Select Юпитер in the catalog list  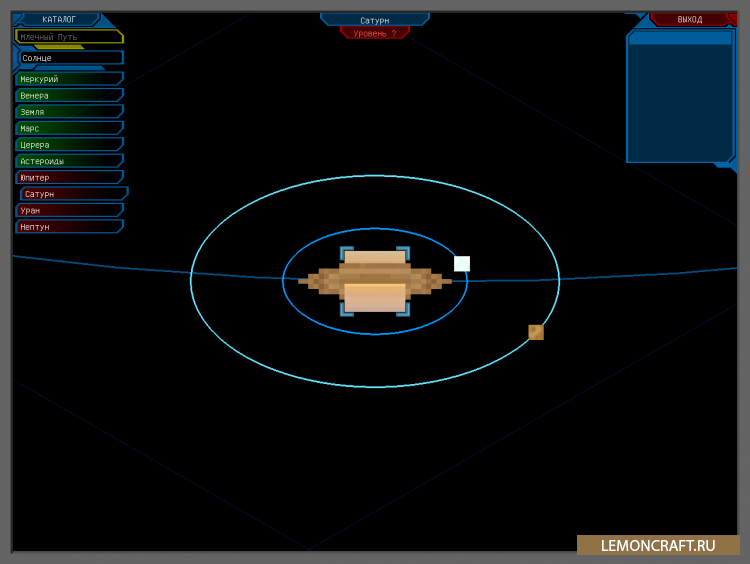68,177
